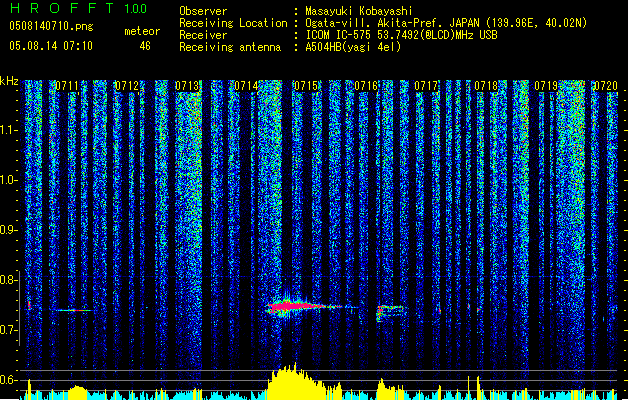This screenshot has height=400, width=629.
Task: Click the 0720 time marker
Action: coord(606,86)
